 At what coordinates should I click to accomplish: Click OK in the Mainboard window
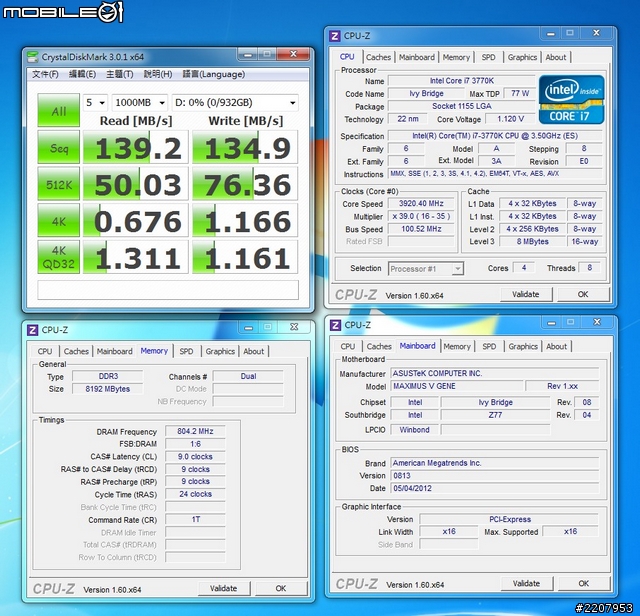[584, 583]
